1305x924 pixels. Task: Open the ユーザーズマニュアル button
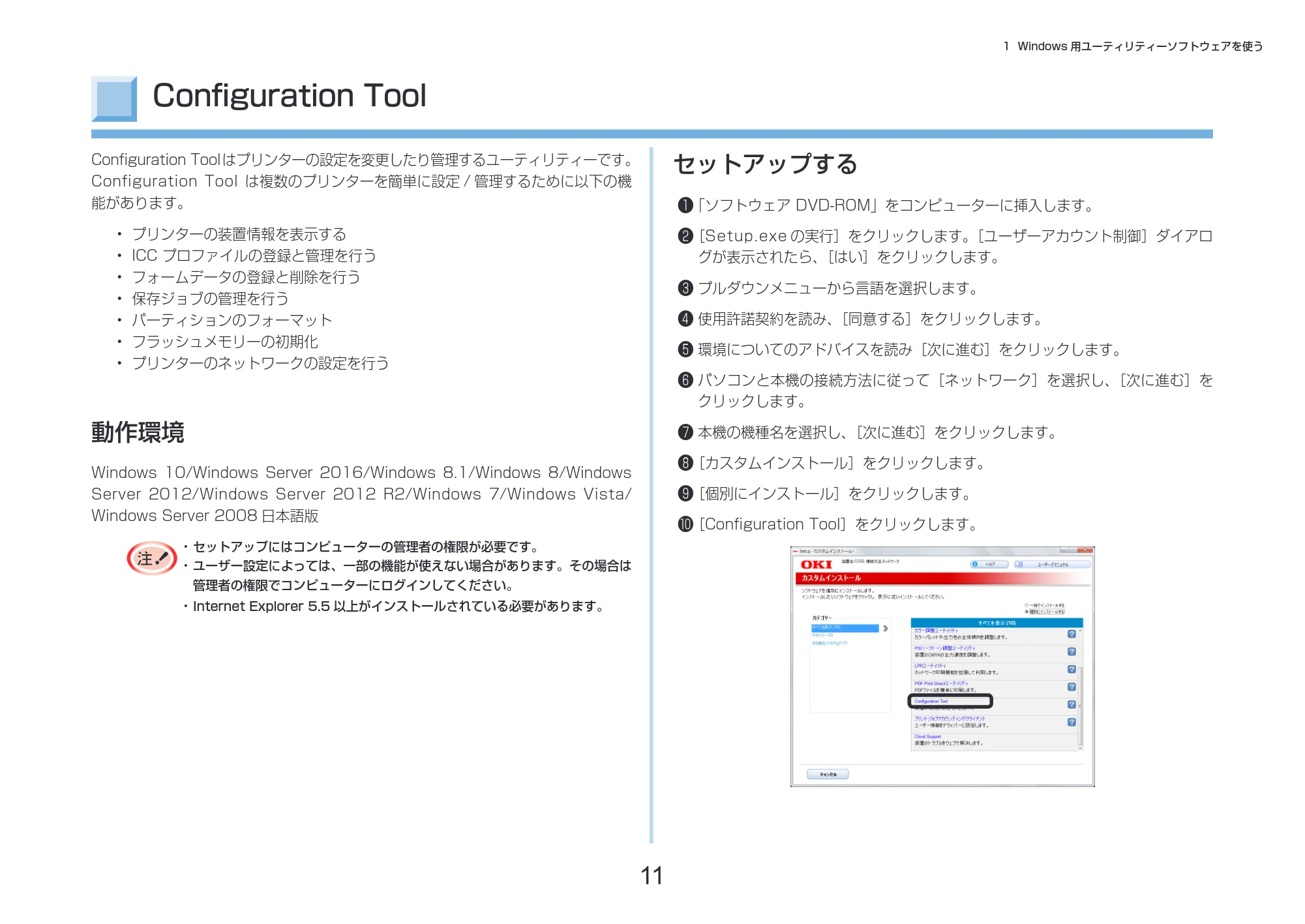pos(1052,564)
